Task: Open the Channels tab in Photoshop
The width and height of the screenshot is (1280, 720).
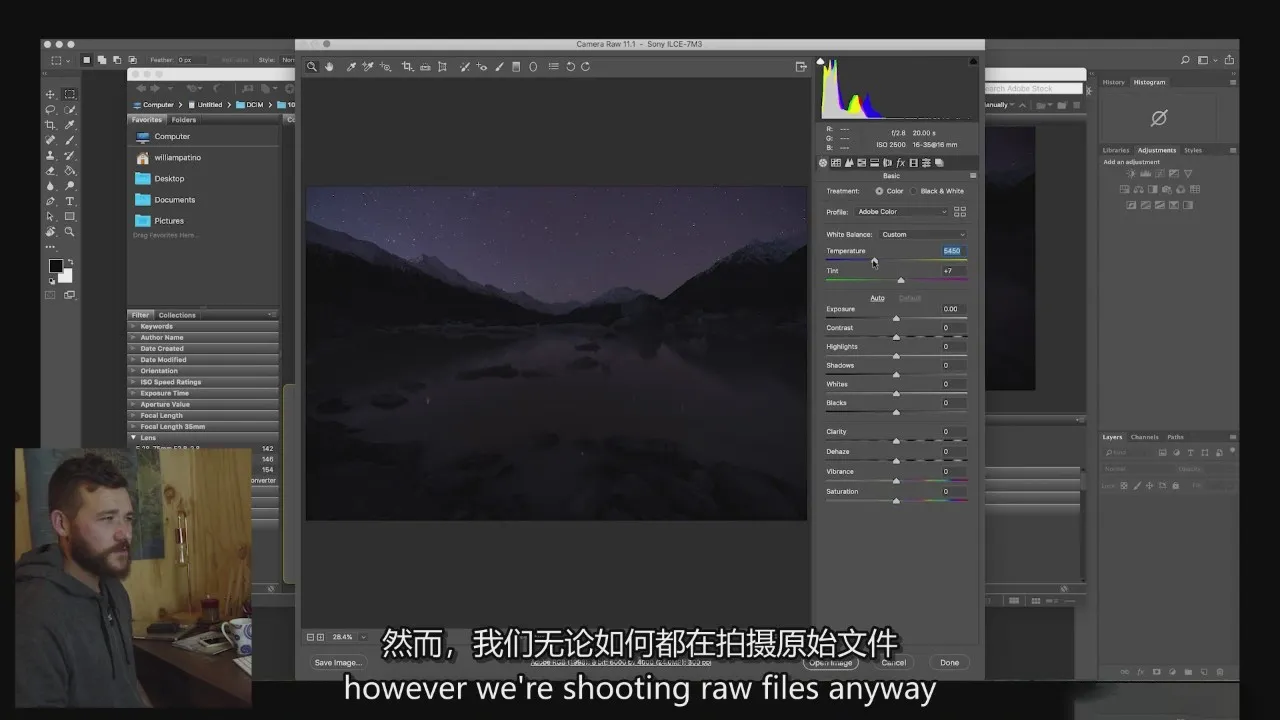Action: coord(1144,437)
